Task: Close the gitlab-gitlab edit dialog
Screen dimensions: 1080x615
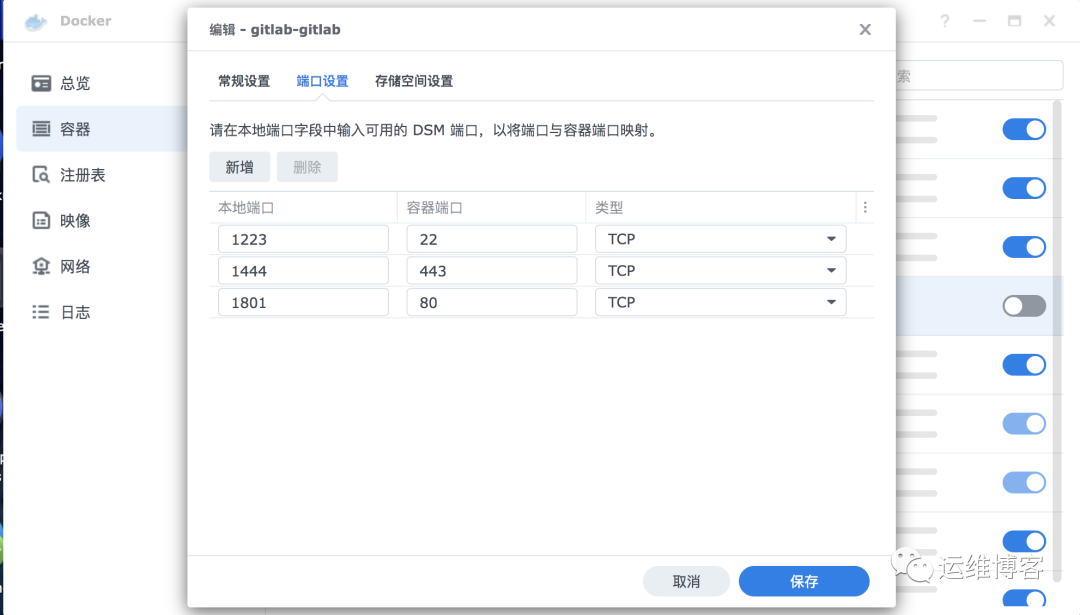Action: pos(865,30)
